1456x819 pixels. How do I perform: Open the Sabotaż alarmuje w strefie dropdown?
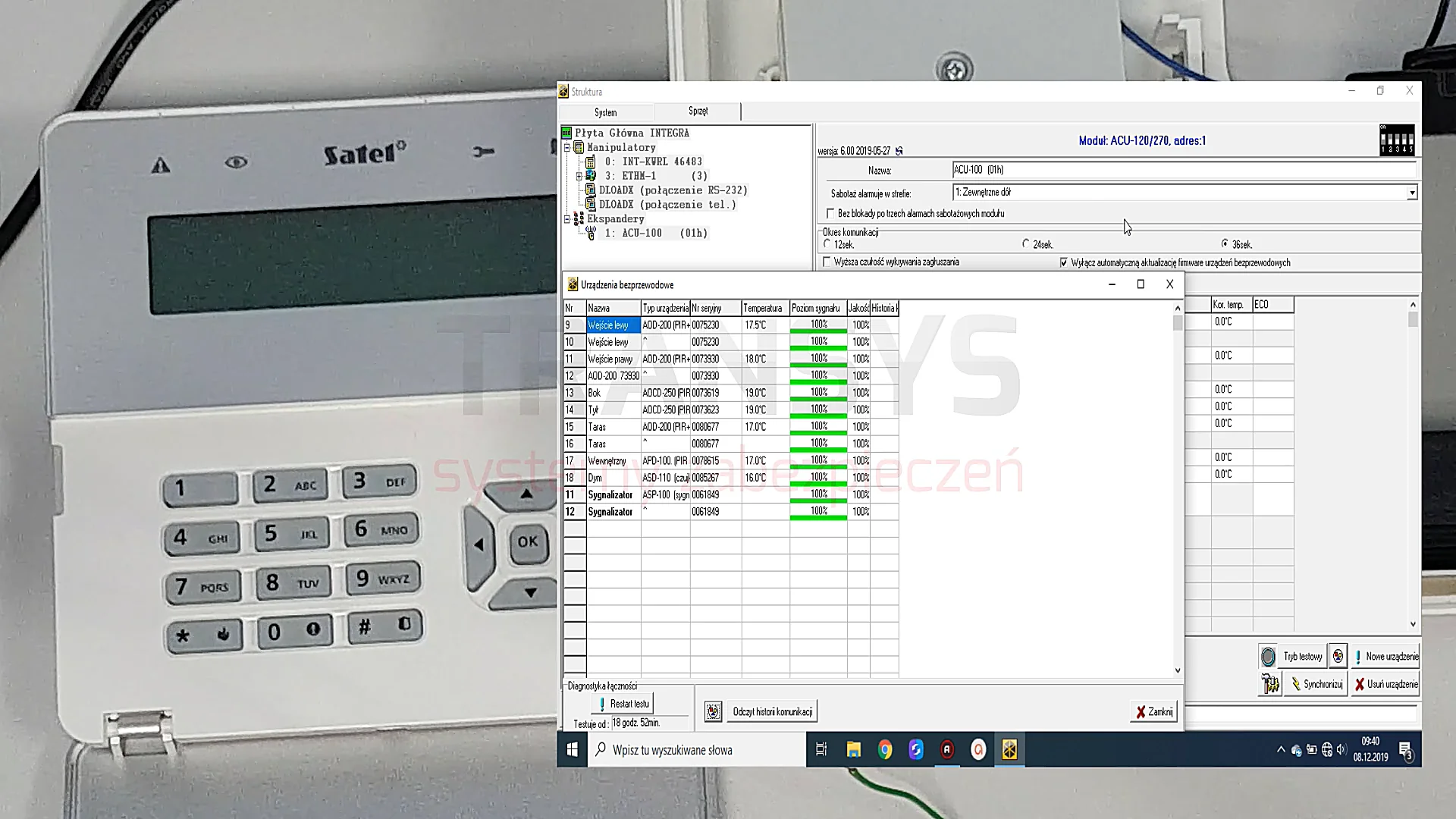click(1411, 193)
